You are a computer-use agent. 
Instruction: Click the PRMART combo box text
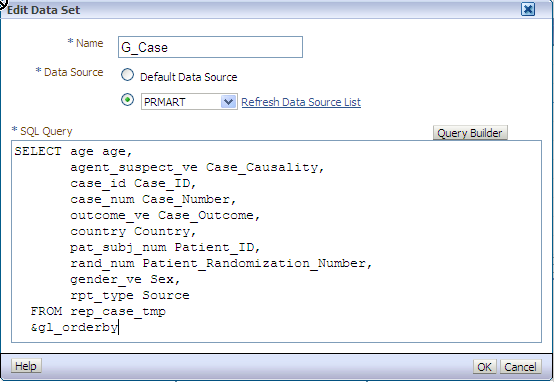(x=181, y=102)
